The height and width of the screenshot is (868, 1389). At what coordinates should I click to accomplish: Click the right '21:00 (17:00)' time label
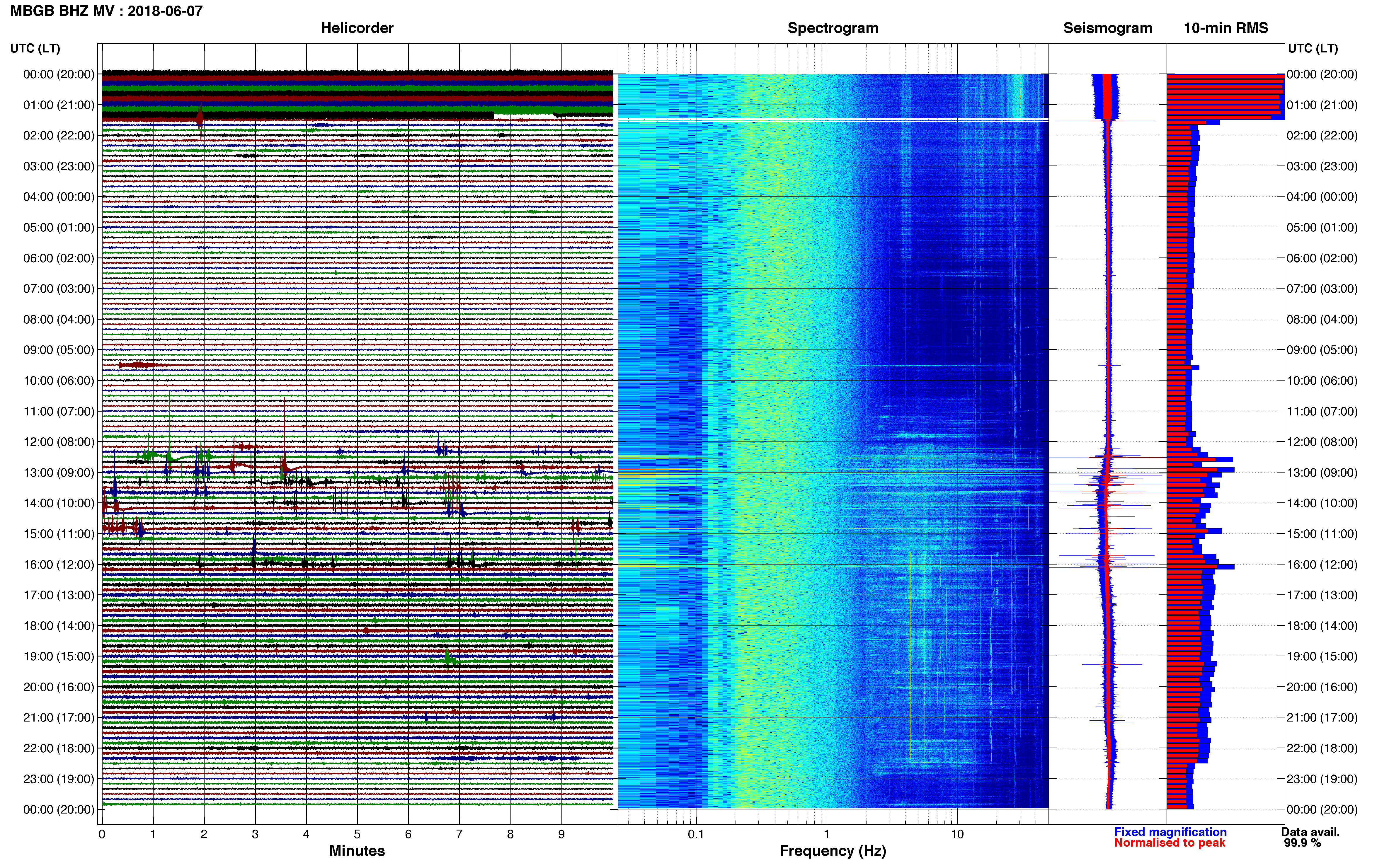click(1322, 718)
